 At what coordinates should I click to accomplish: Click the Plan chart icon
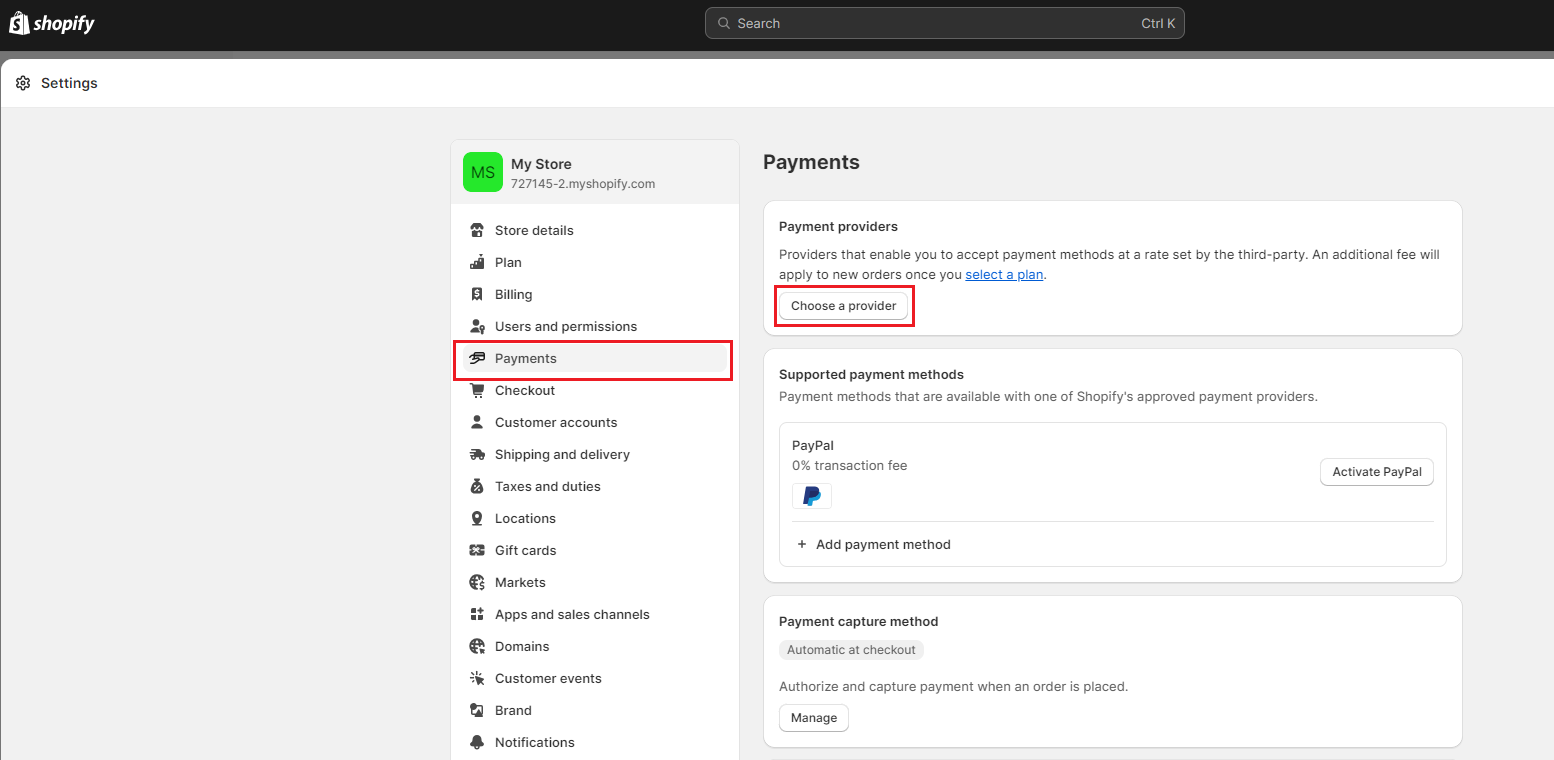[x=477, y=262]
